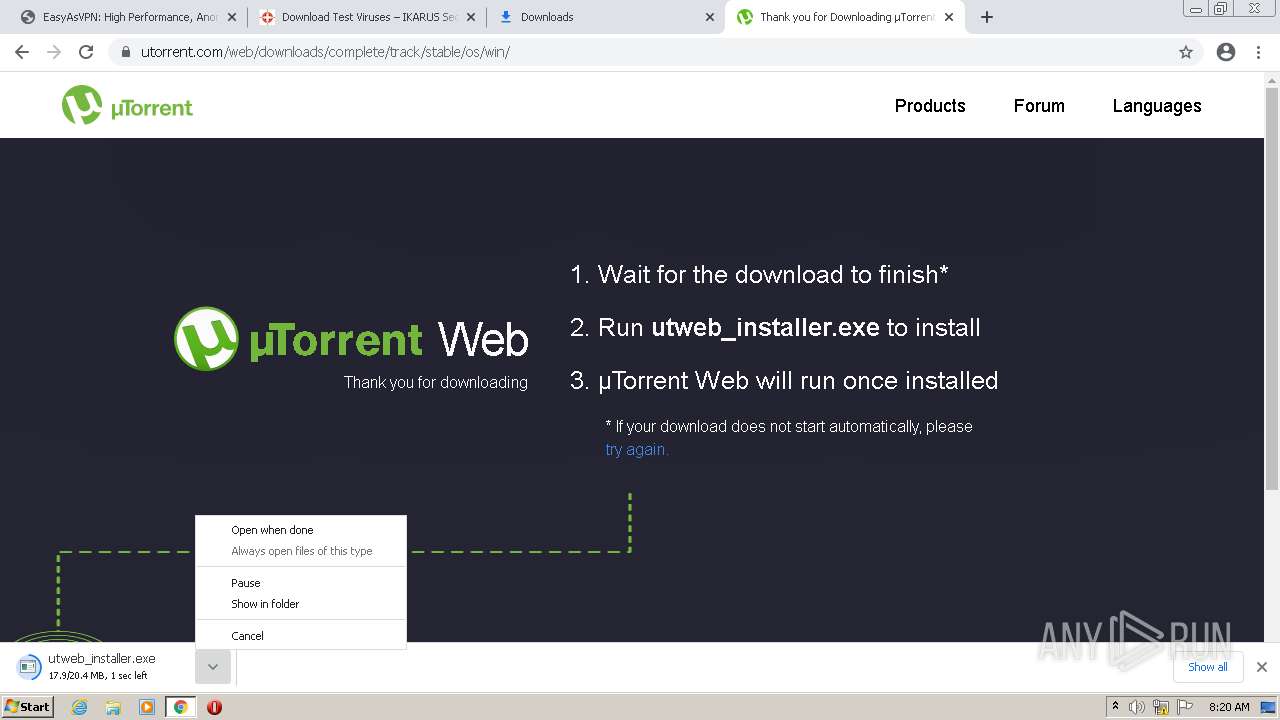Viewport: 1280px width, 720px height.
Task: Open the Opera taskbar icon
Action: click(x=214, y=707)
